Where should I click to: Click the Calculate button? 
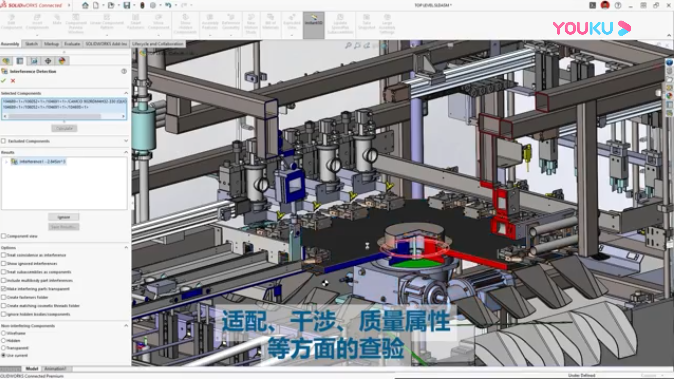pyautogui.click(x=64, y=128)
